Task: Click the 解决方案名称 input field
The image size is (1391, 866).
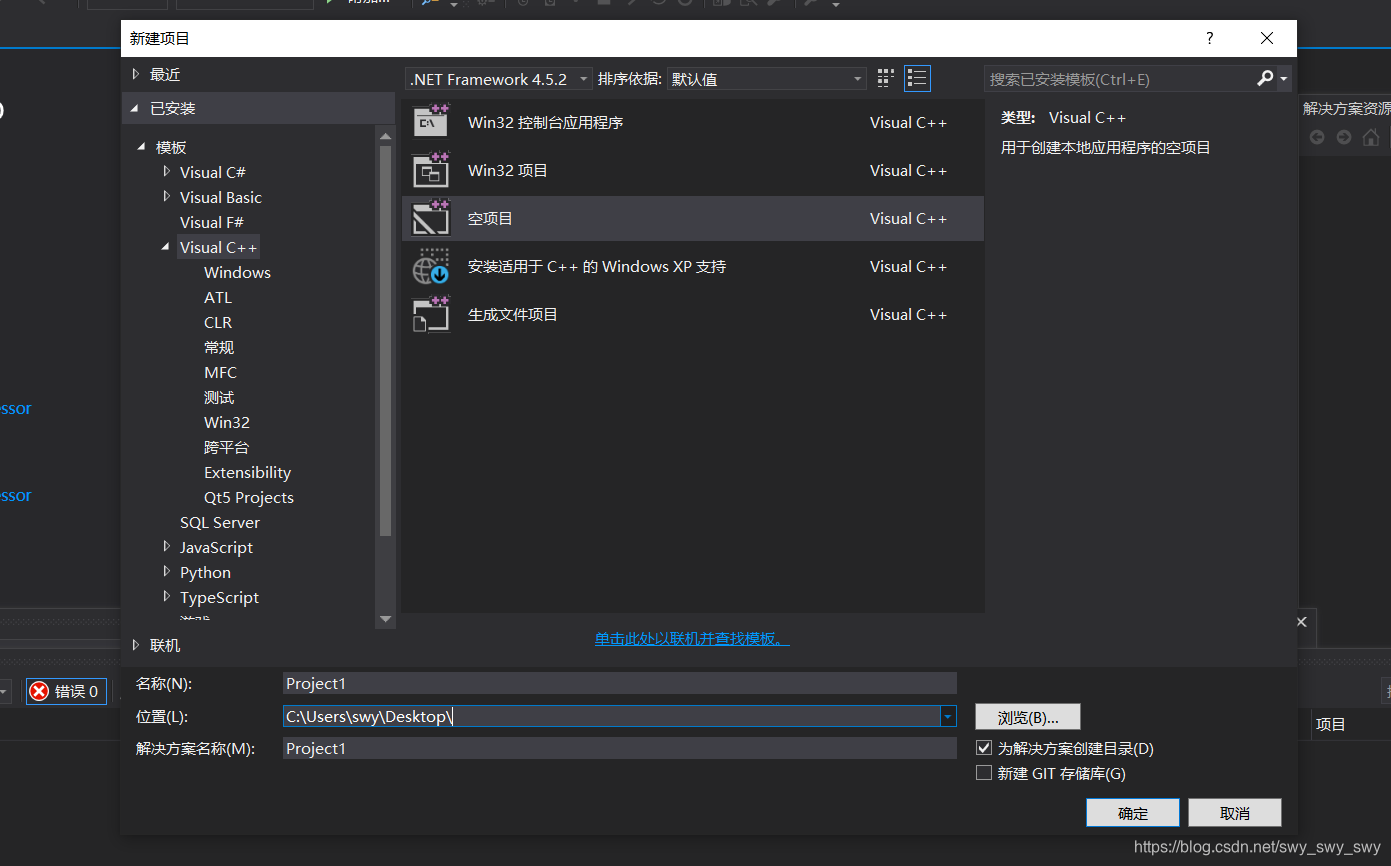Action: click(x=619, y=748)
